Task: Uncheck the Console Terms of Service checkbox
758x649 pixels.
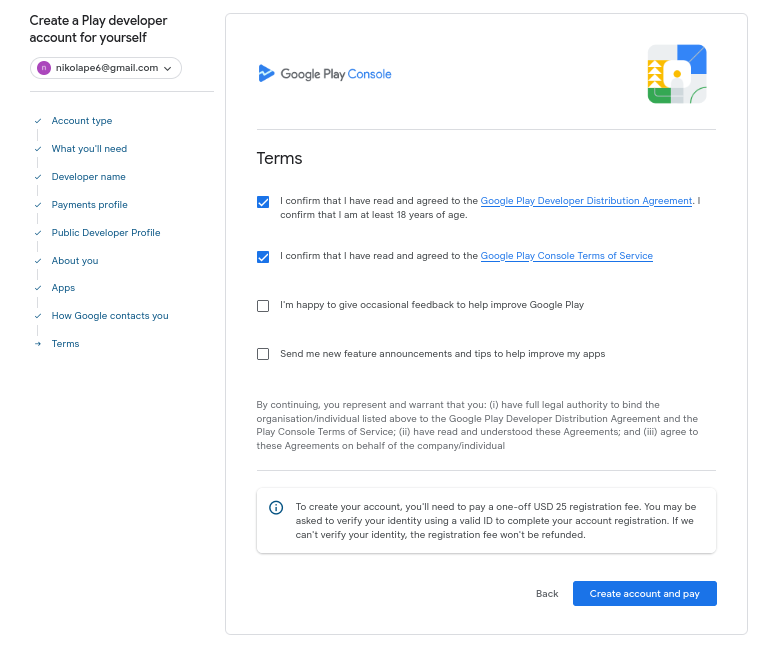Action: coord(263,257)
